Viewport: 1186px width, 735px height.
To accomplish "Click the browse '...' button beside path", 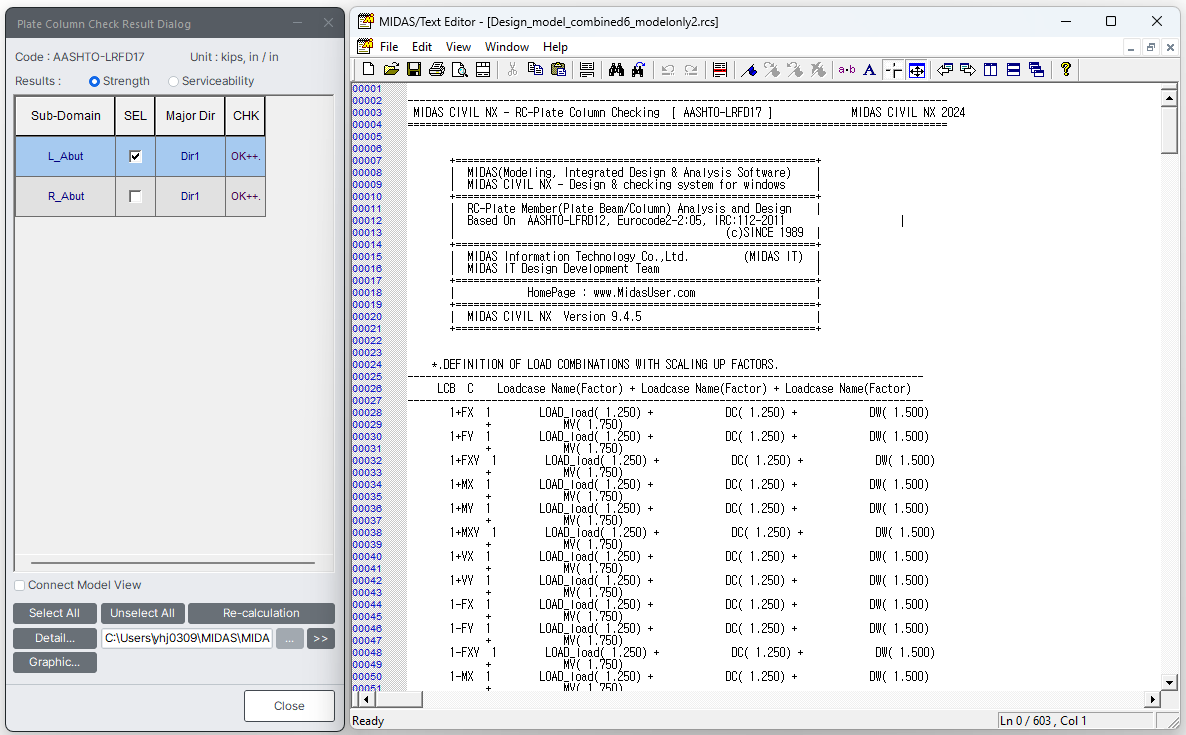I will (x=289, y=639).
